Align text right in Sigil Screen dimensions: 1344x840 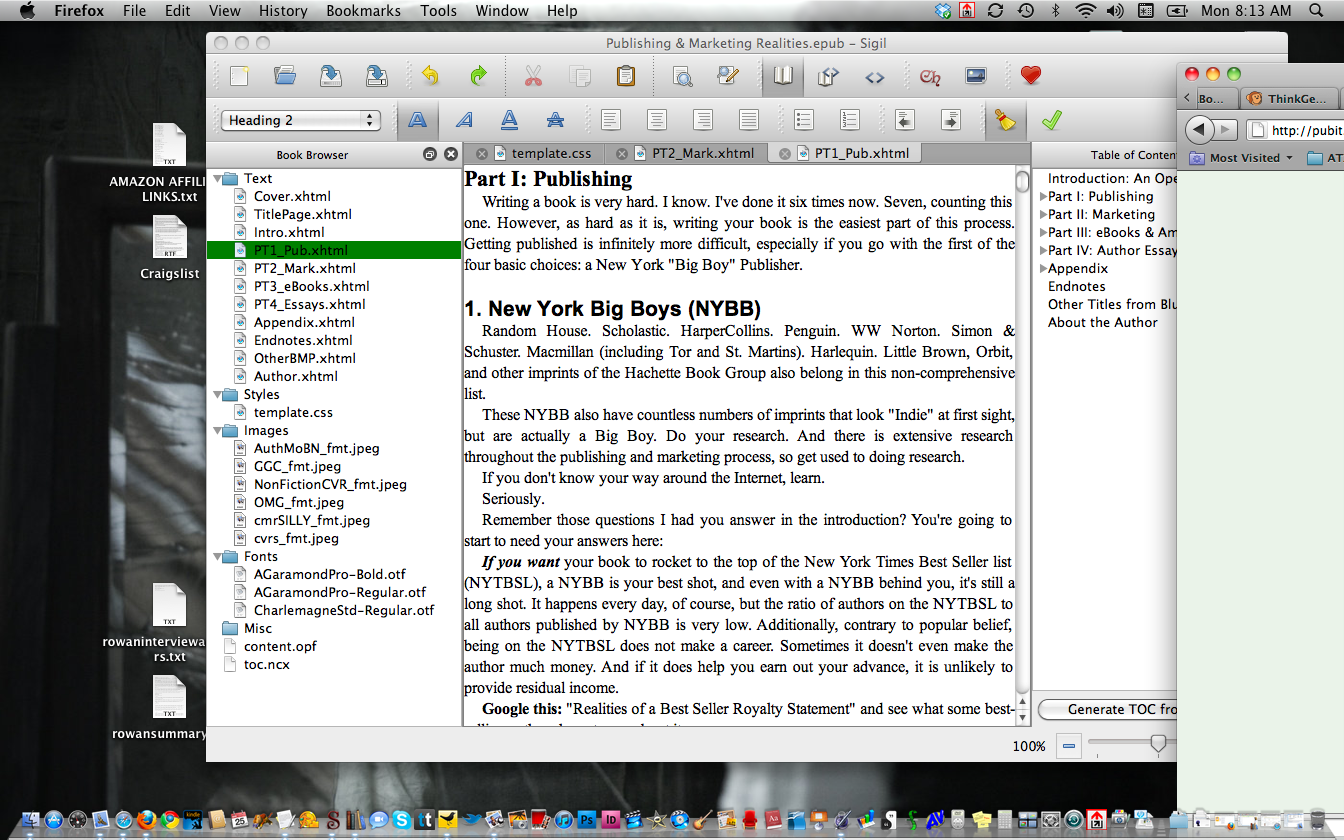coord(703,120)
